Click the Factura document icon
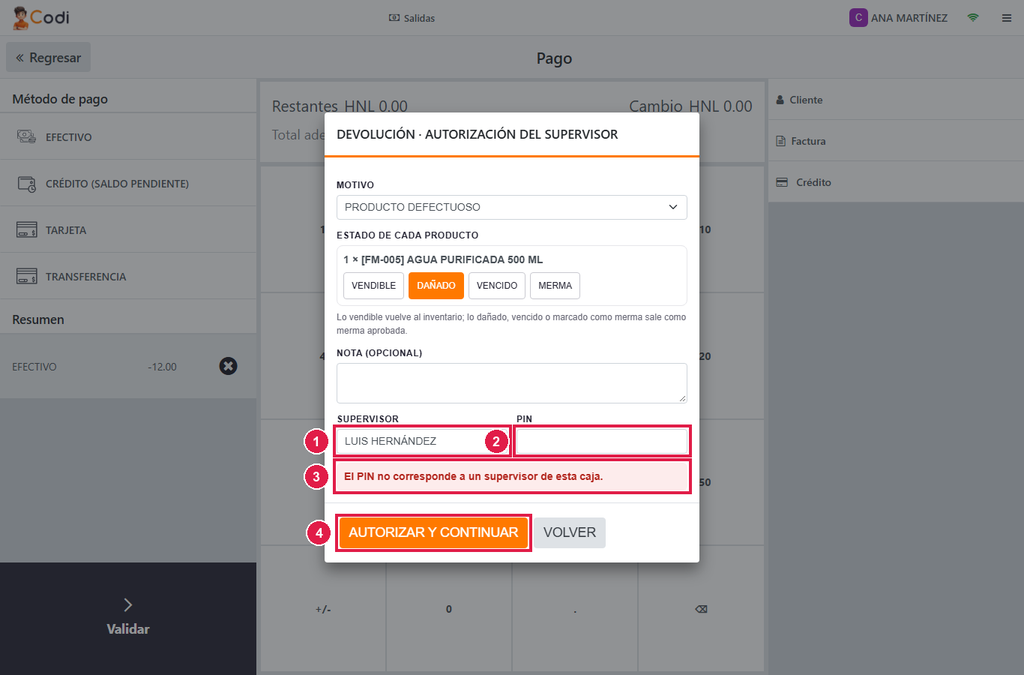Image resolution: width=1024 pixels, height=675 pixels. coord(781,141)
